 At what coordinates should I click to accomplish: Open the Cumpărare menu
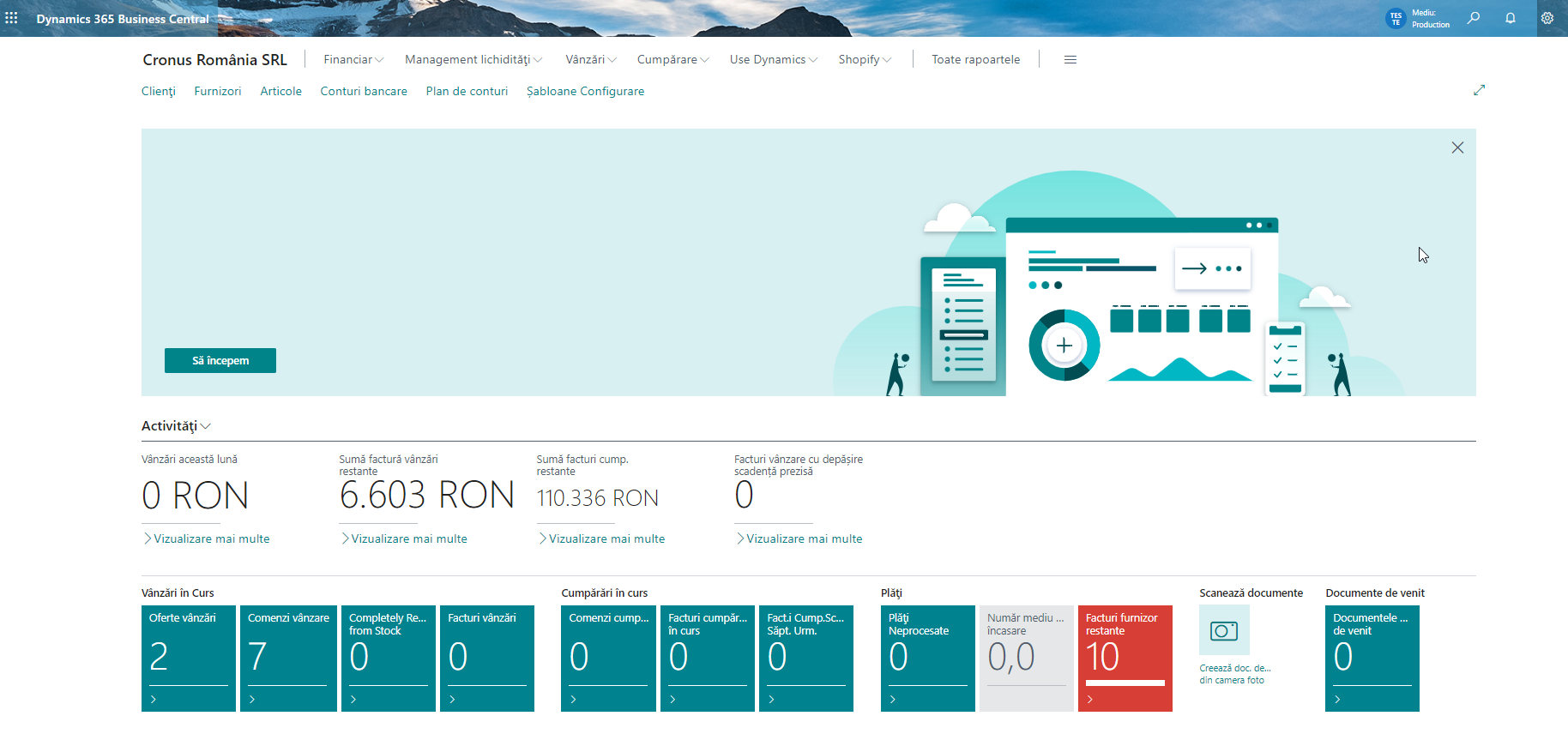point(672,60)
